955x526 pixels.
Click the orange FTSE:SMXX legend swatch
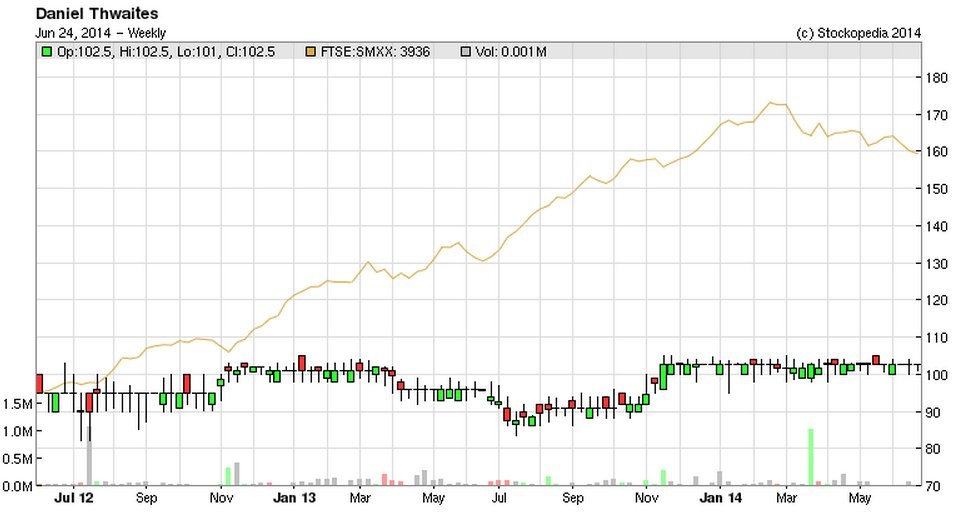pos(311,52)
